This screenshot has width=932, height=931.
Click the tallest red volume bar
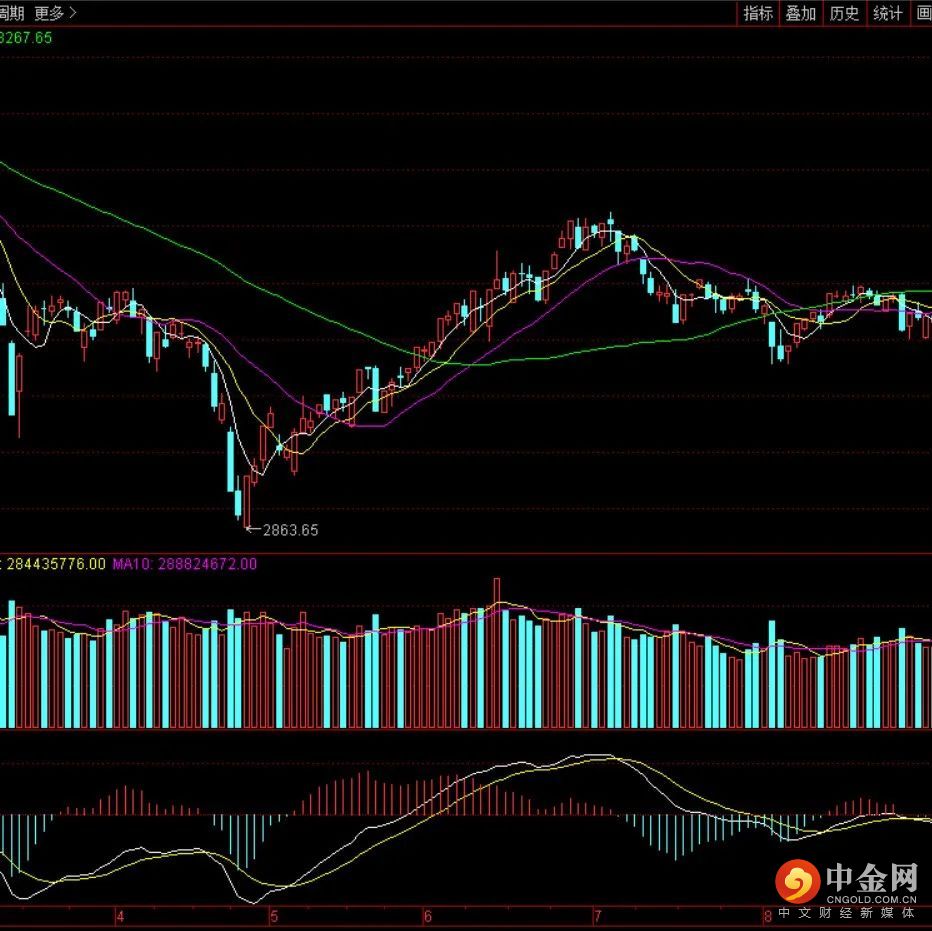pyautogui.click(x=497, y=653)
